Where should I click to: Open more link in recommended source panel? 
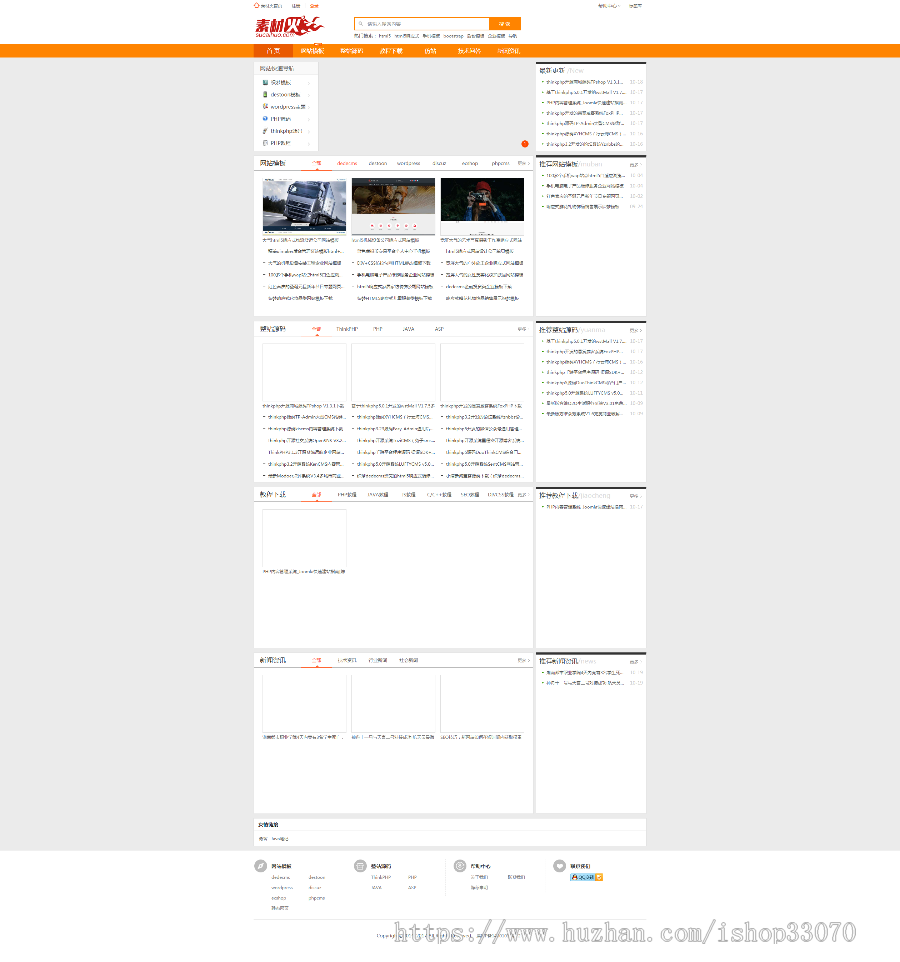636,331
